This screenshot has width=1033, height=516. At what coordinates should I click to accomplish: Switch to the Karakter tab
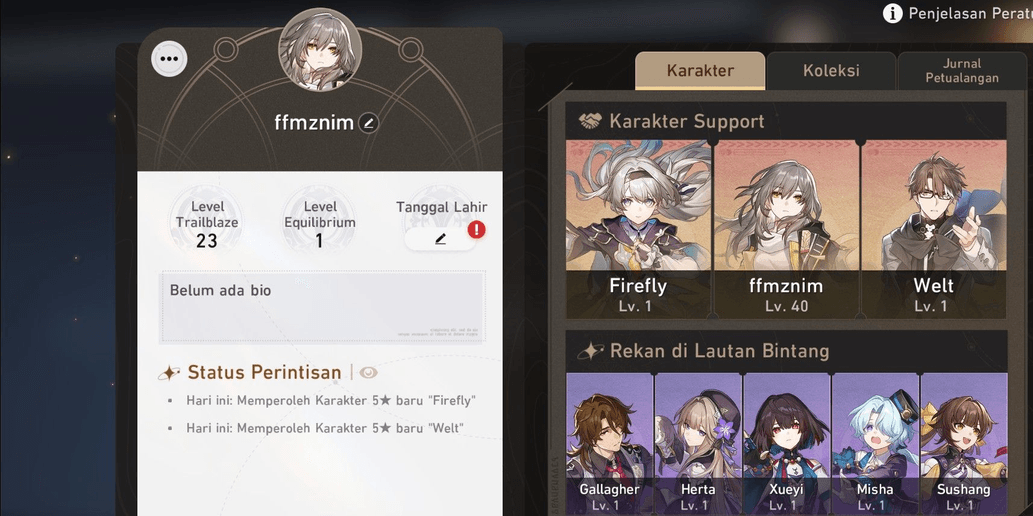700,71
